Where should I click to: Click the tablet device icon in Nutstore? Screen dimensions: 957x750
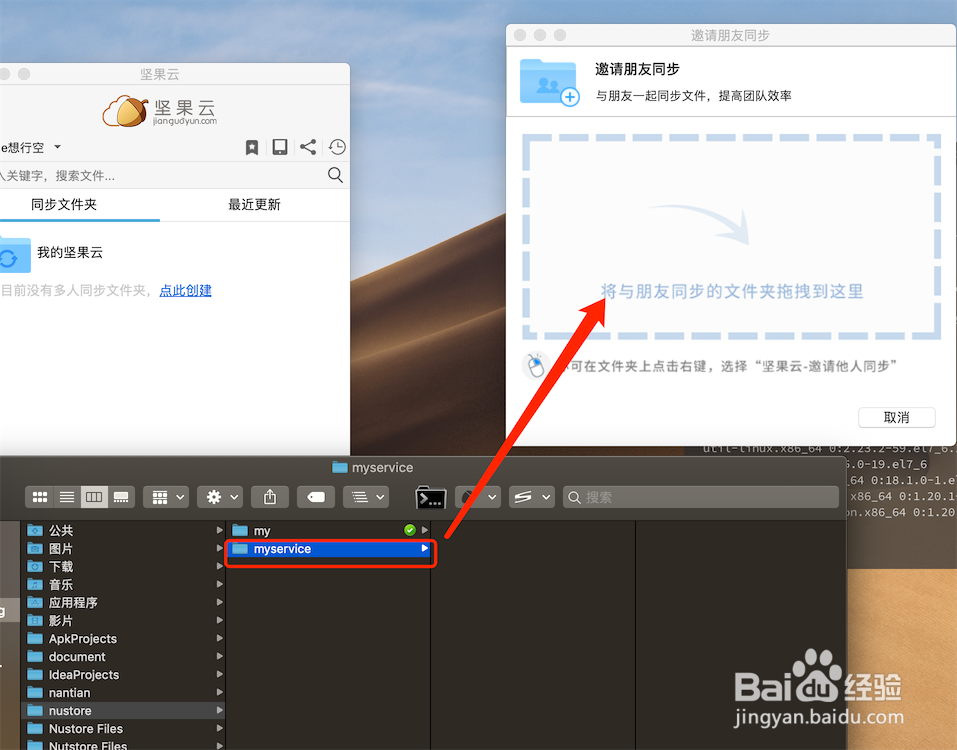click(280, 147)
